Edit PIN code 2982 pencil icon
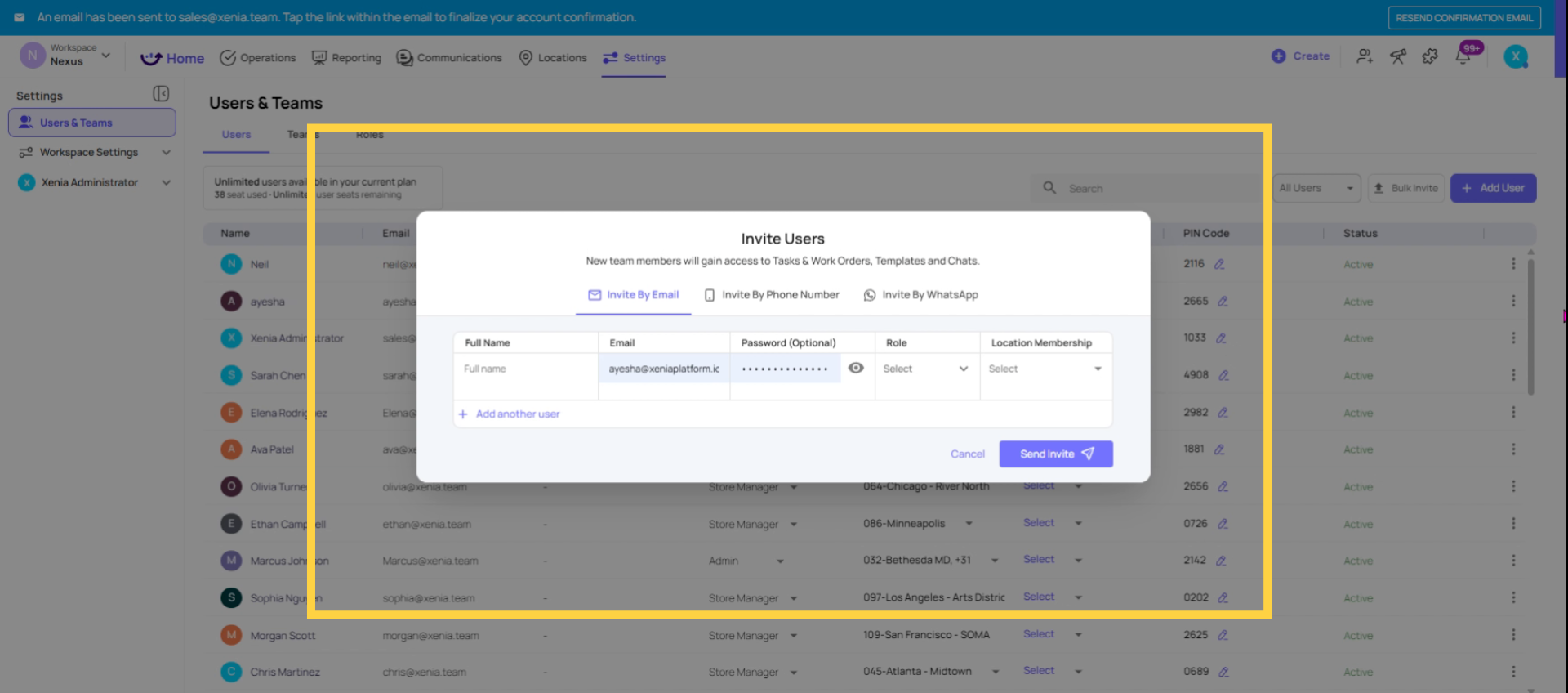 pos(1223,413)
